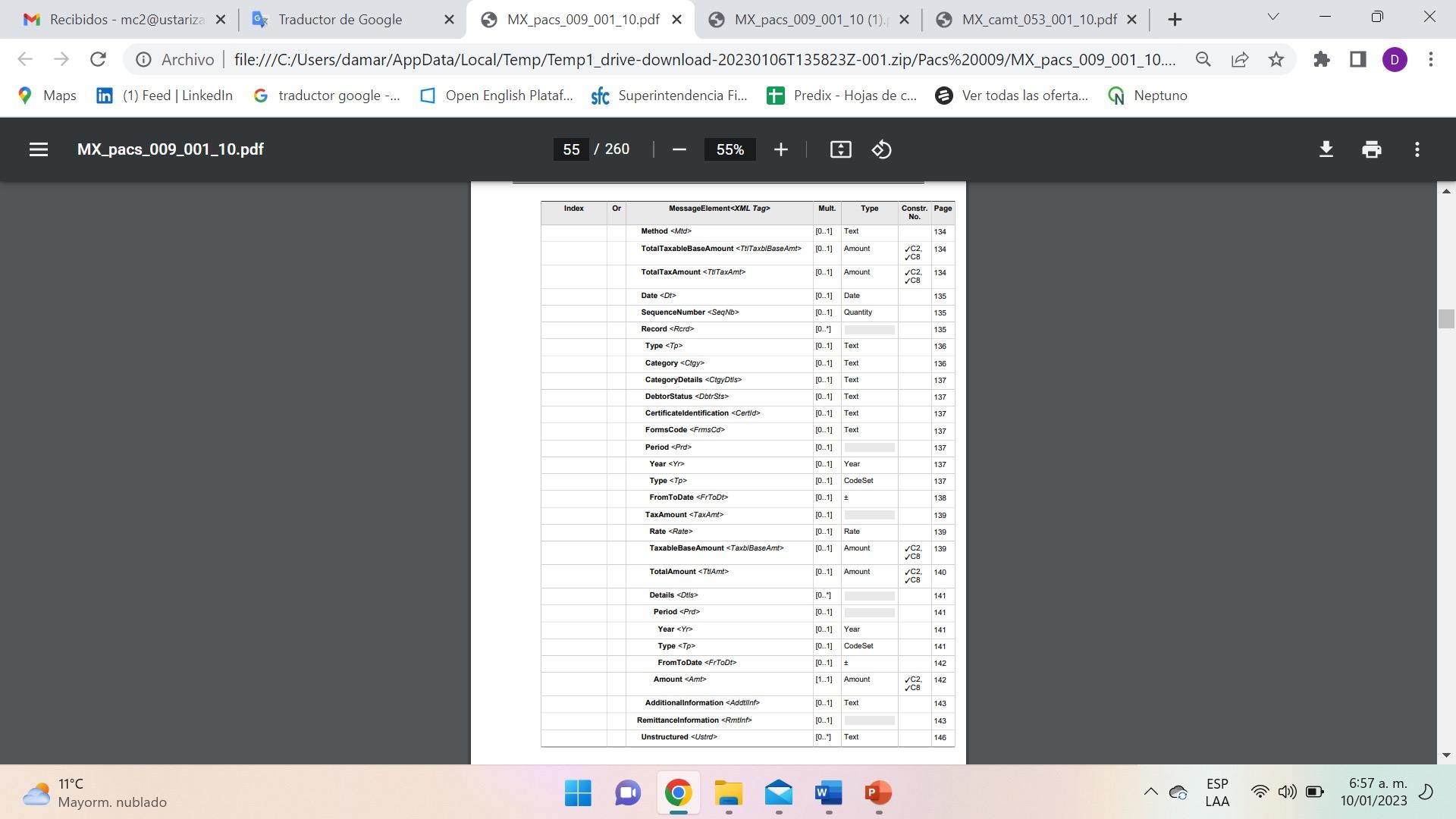Switch to the MX_camt_053_001_10.pdf tab
Viewport: 1456px width, 819px height.
click(1038, 20)
